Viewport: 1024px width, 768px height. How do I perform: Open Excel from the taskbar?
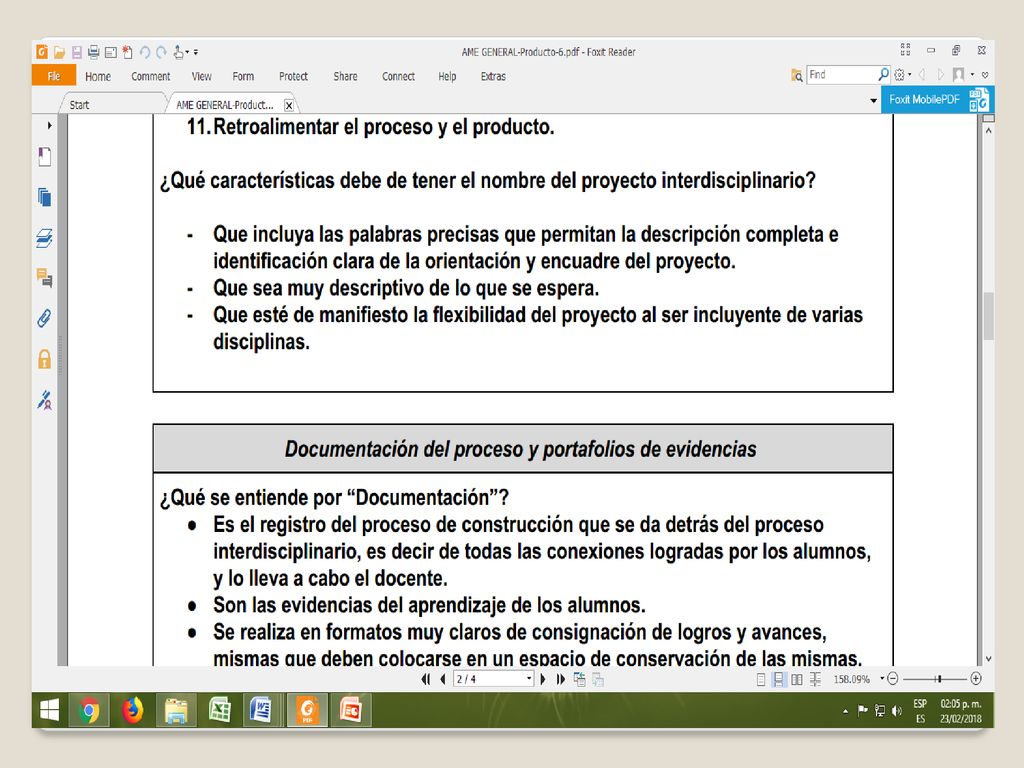coord(219,710)
